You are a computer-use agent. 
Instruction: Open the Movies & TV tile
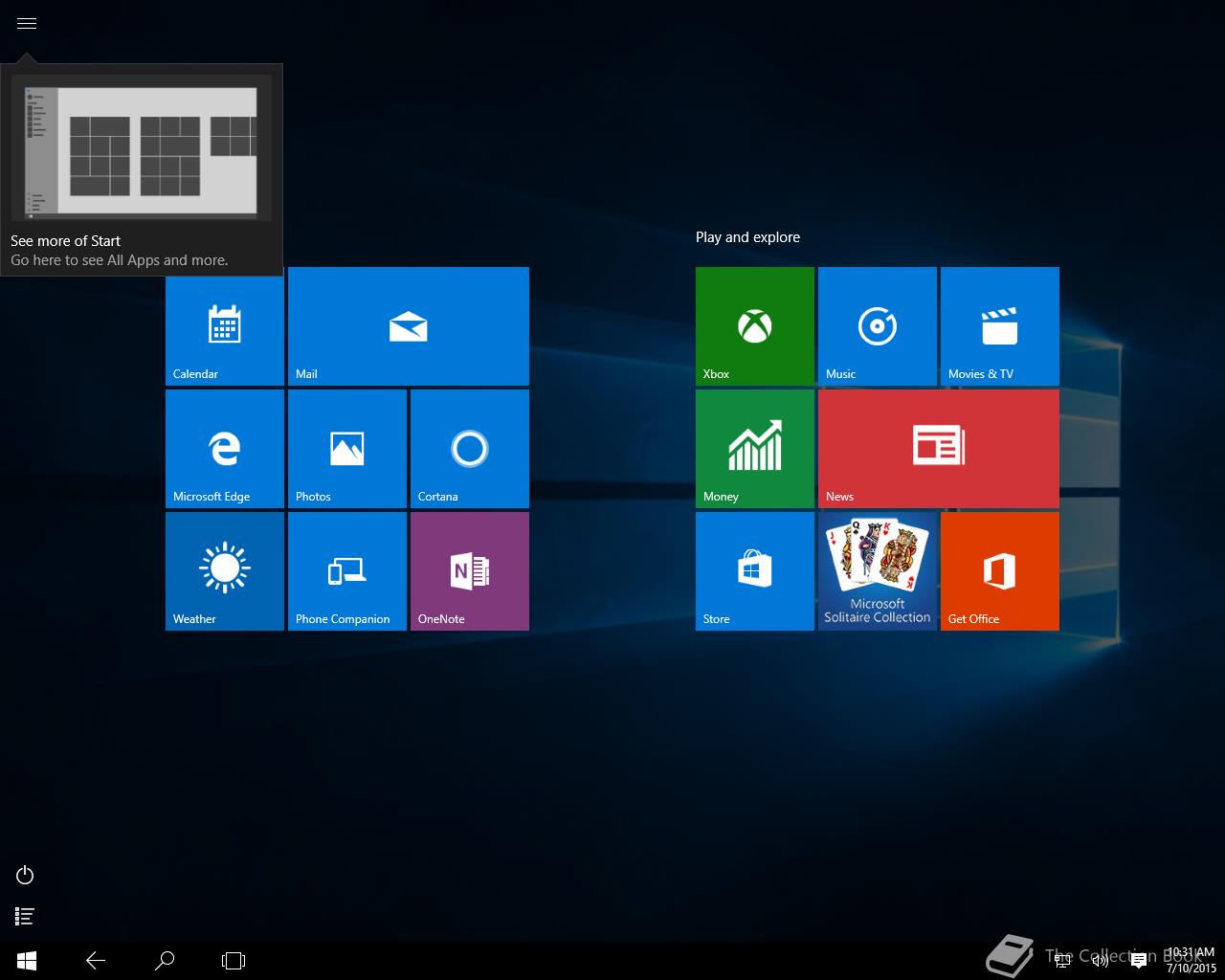tap(1000, 326)
